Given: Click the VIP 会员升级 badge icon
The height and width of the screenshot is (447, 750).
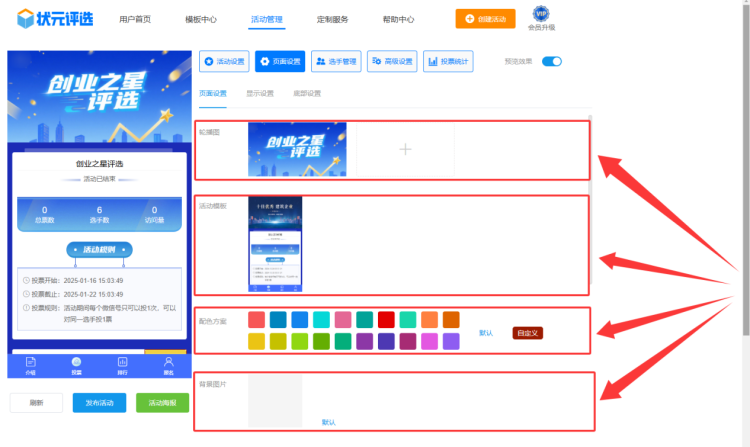Looking at the screenshot, I should 541,13.
